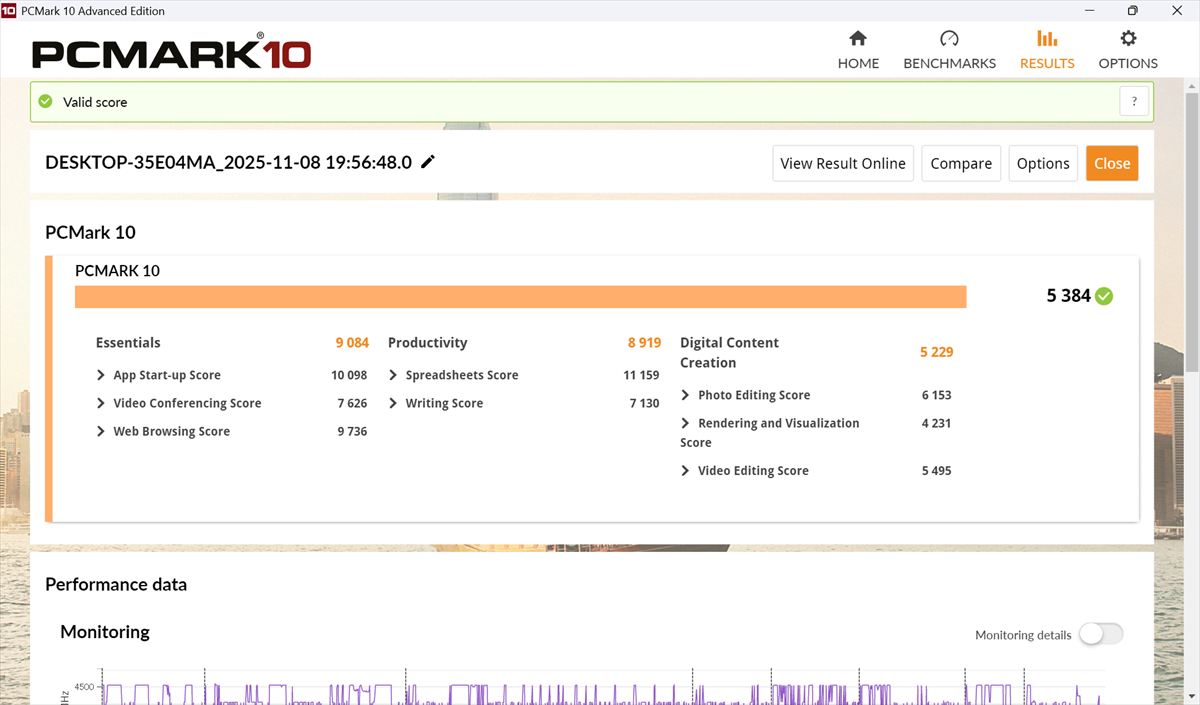Click the orange PCMark 10 score bar
The height and width of the screenshot is (705, 1200).
tap(520, 297)
